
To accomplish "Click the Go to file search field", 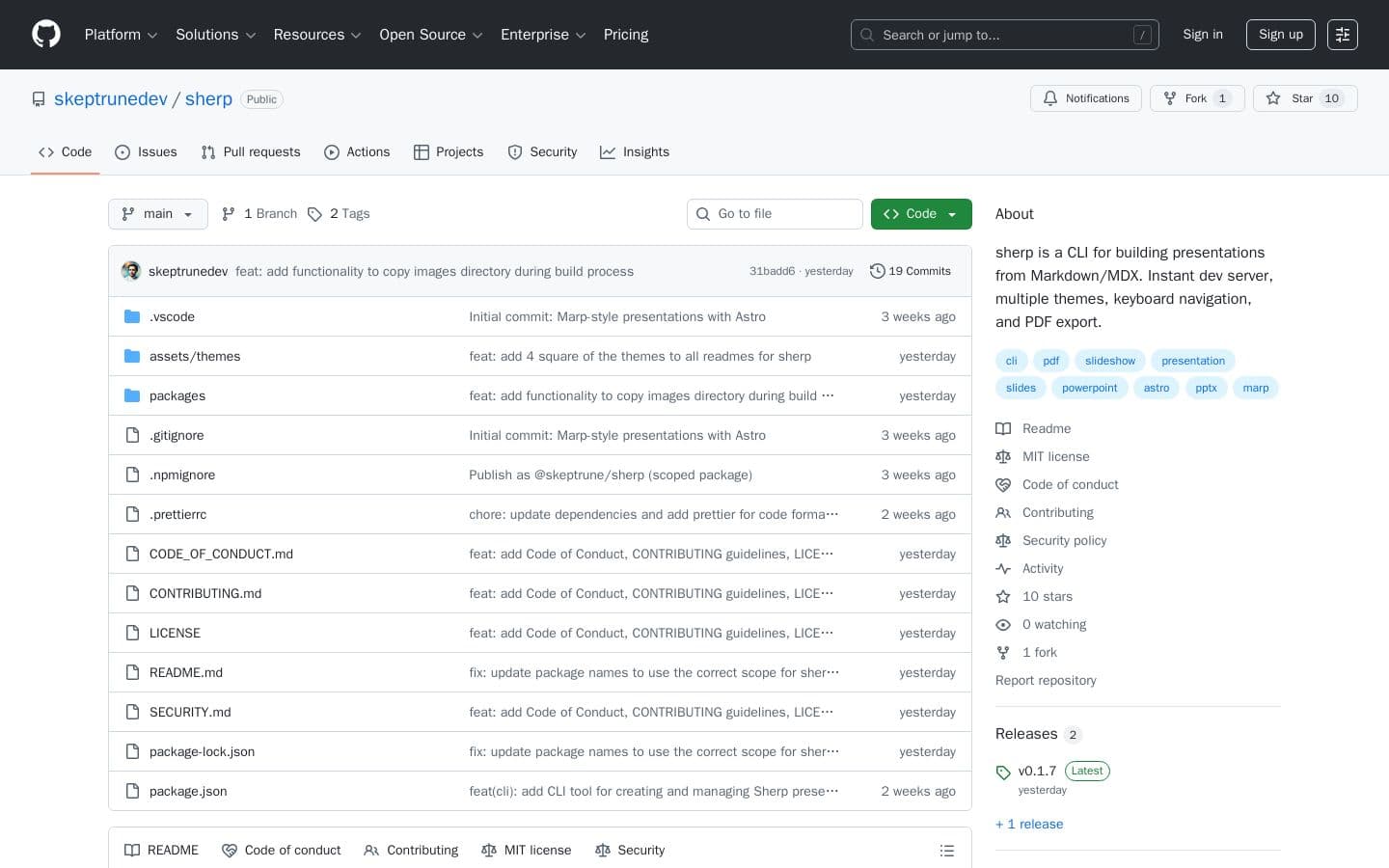I will [775, 214].
